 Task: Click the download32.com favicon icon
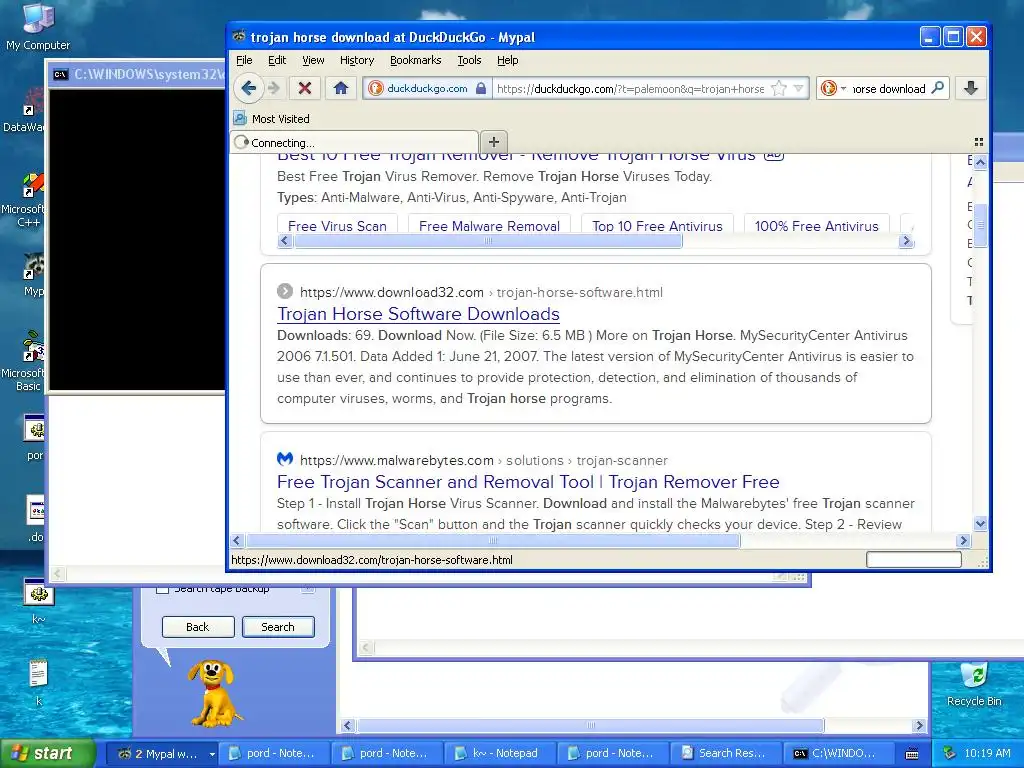[x=285, y=291]
